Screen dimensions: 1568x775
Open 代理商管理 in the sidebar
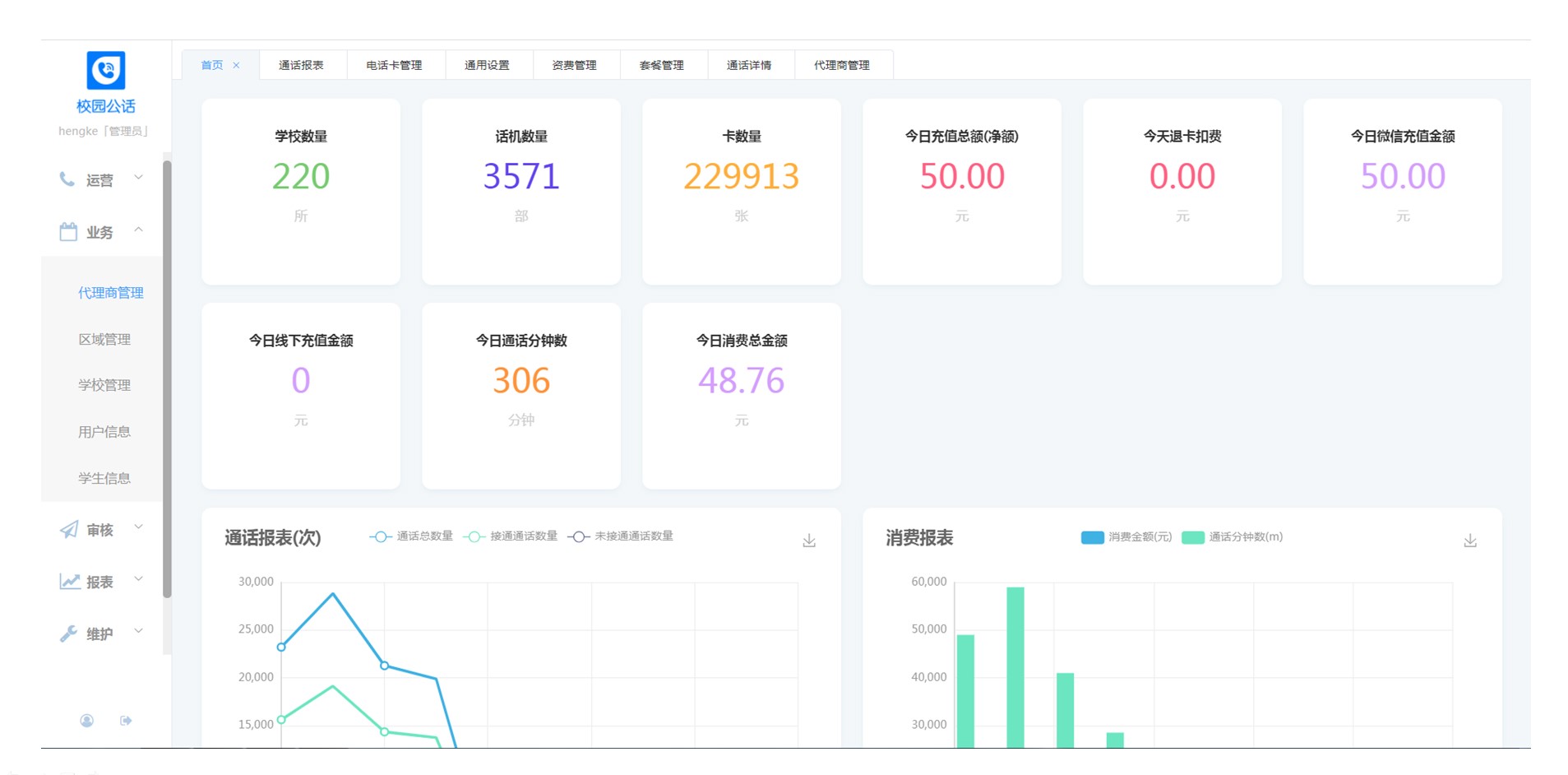click(x=110, y=293)
